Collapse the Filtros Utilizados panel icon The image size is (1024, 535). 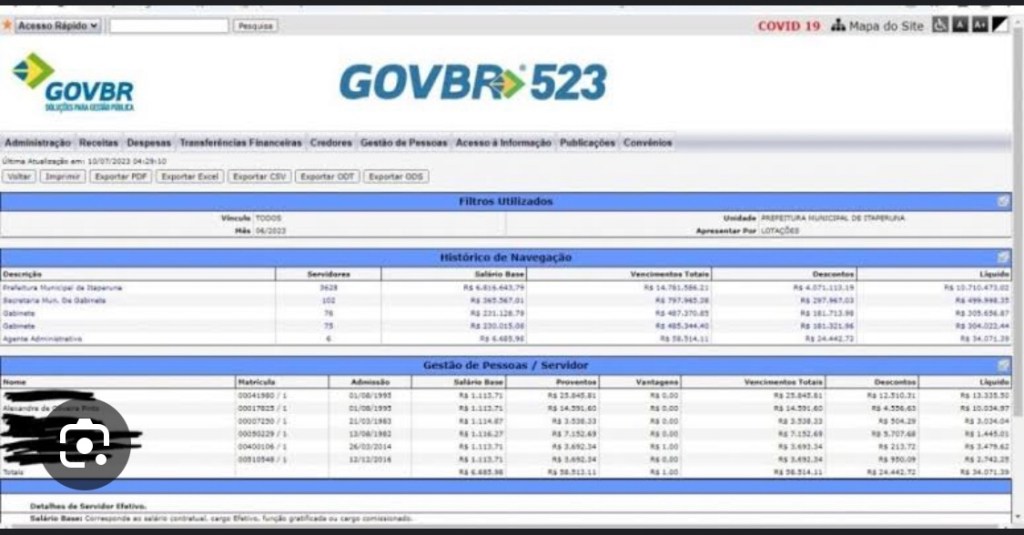(x=1003, y=201)
